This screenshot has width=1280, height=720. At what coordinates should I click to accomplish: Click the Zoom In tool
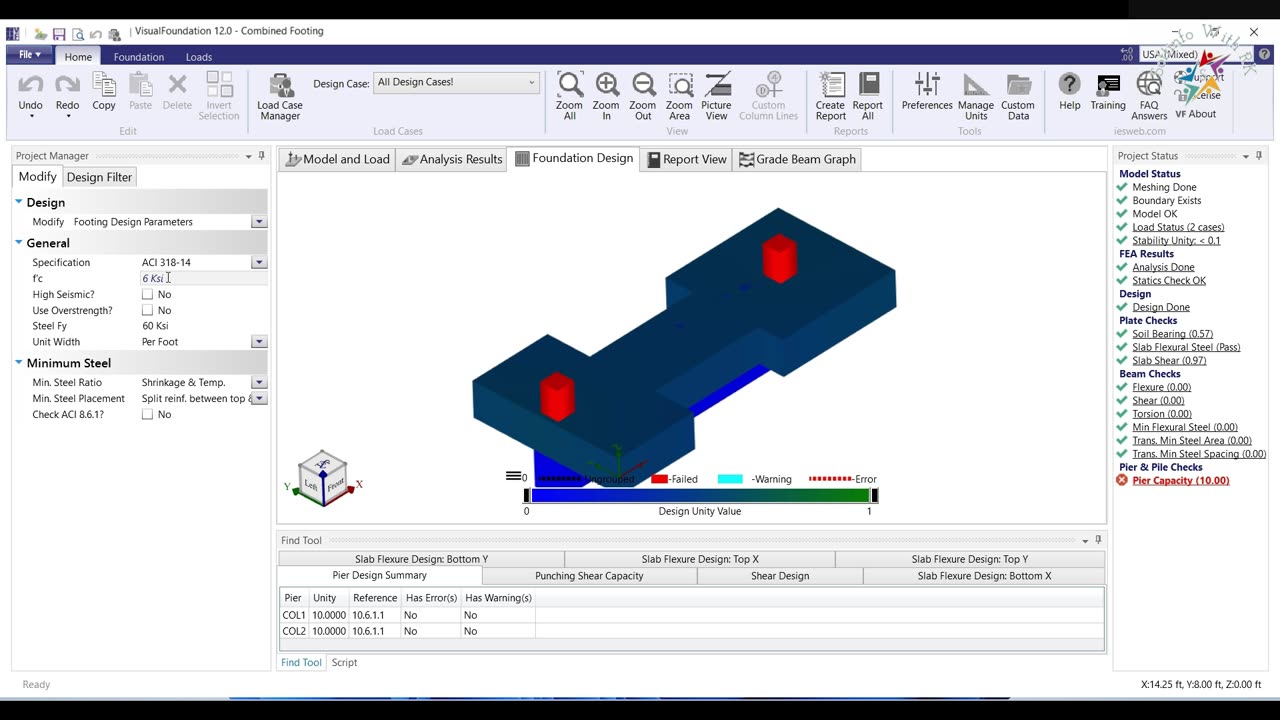(x=606, y=84)
